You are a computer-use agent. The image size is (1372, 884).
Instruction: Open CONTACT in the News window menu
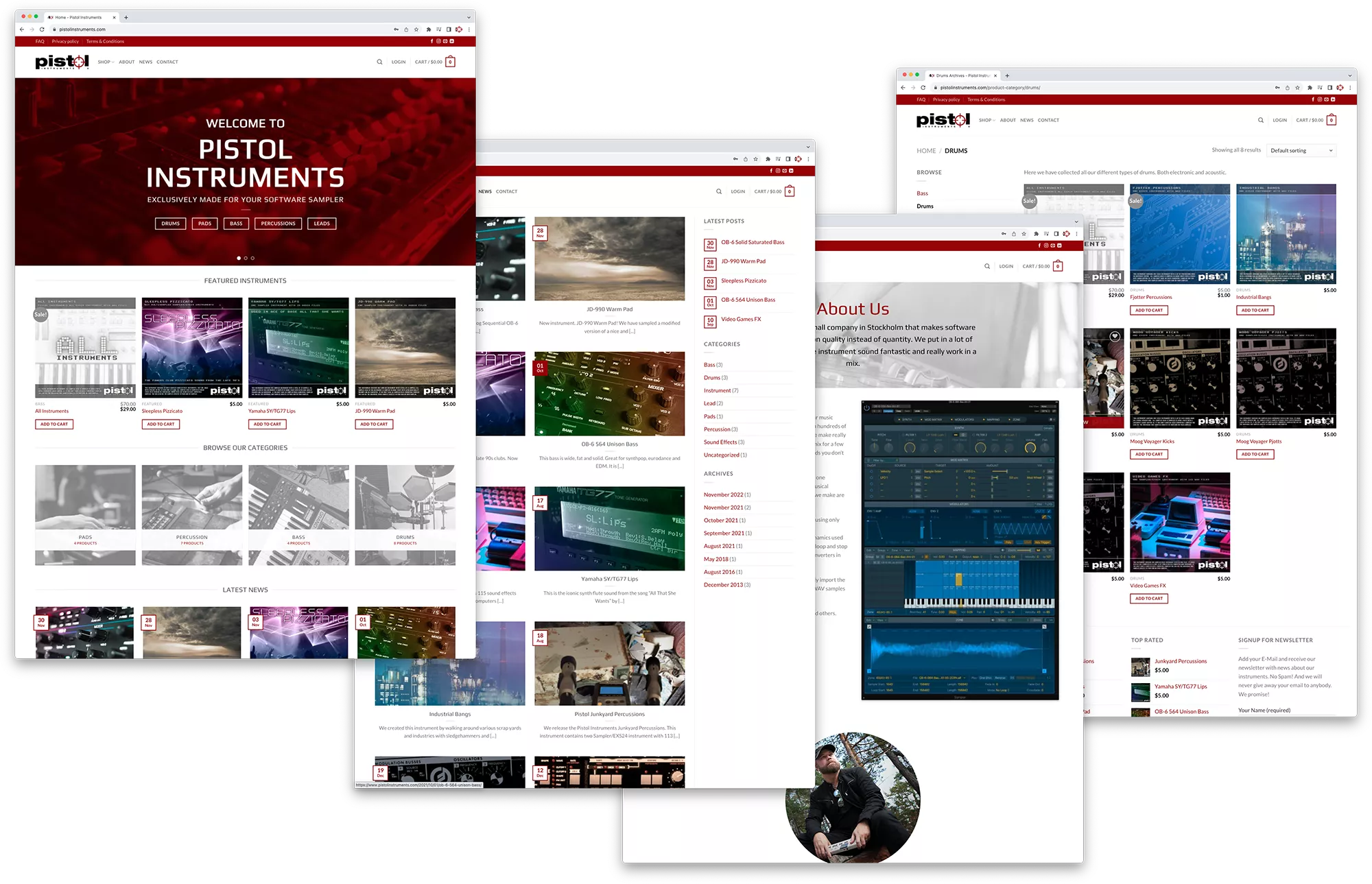coord(507,191)
